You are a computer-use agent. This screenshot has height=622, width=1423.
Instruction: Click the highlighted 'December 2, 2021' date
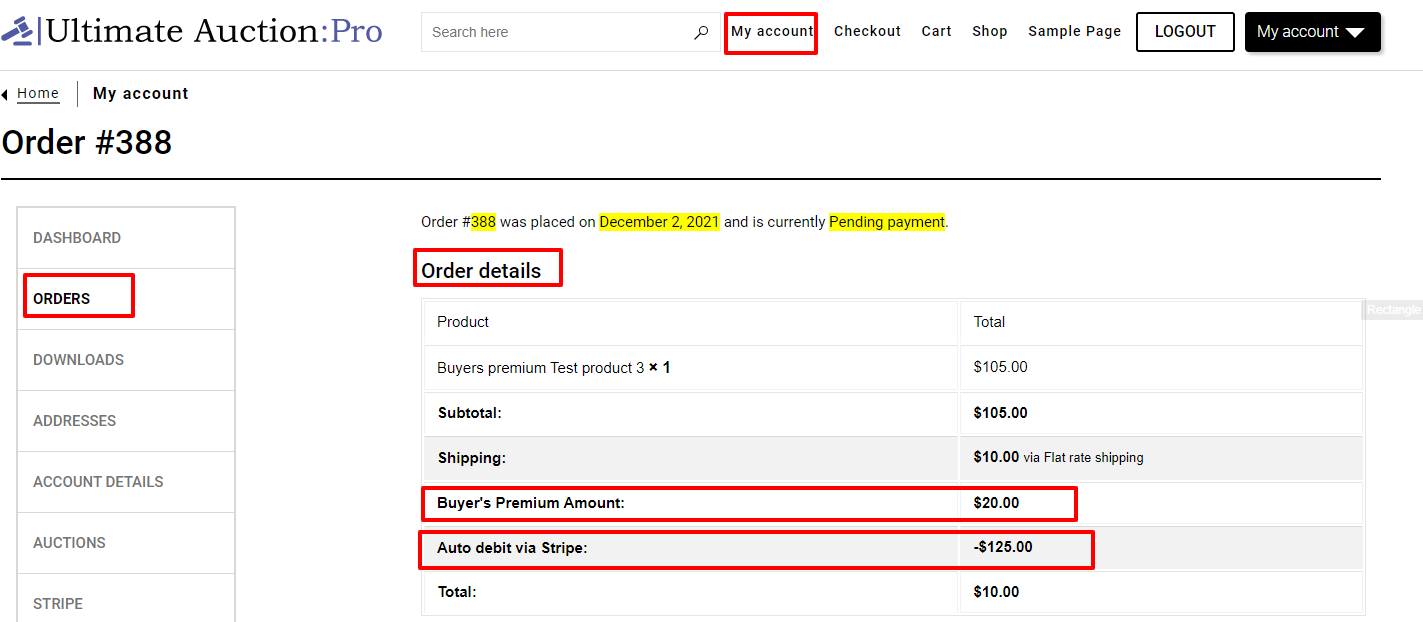(x=659, y=222)
